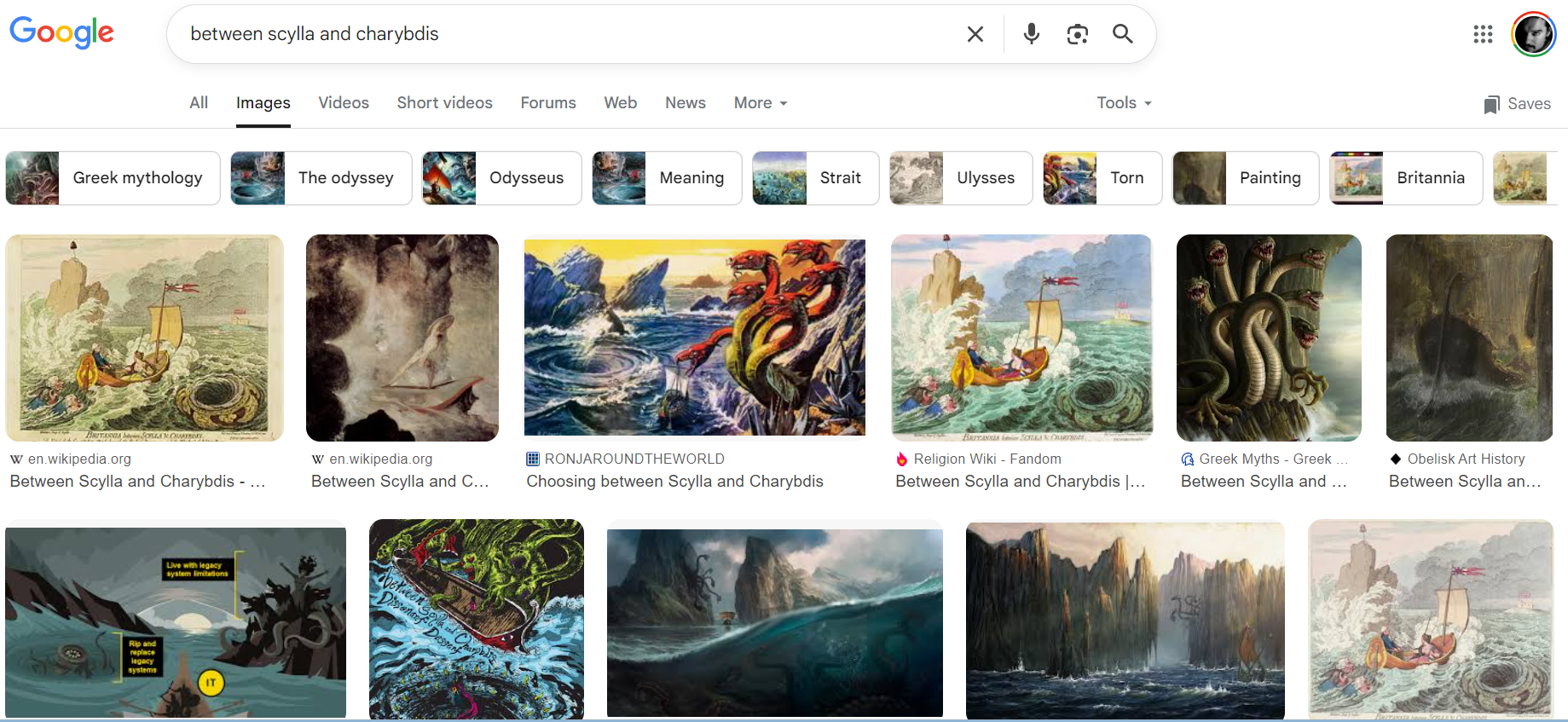Click the magnifying glass search button

1122,34
